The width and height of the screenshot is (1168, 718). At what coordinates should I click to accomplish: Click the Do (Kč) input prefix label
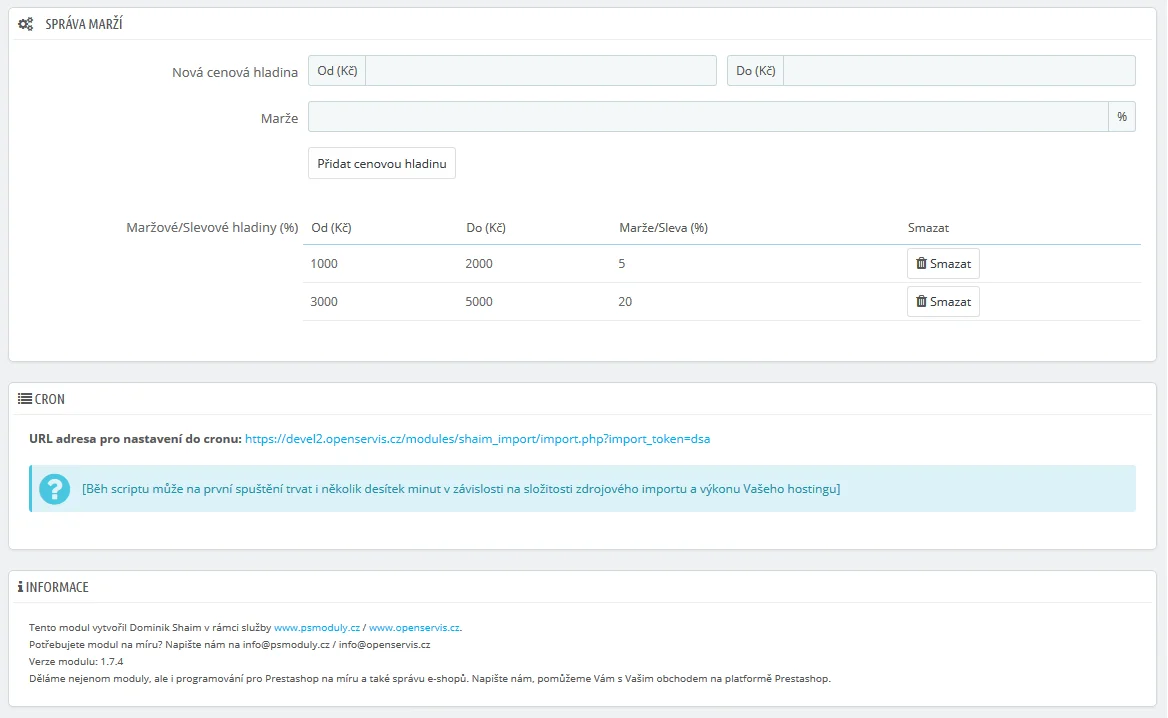[755, 71]
